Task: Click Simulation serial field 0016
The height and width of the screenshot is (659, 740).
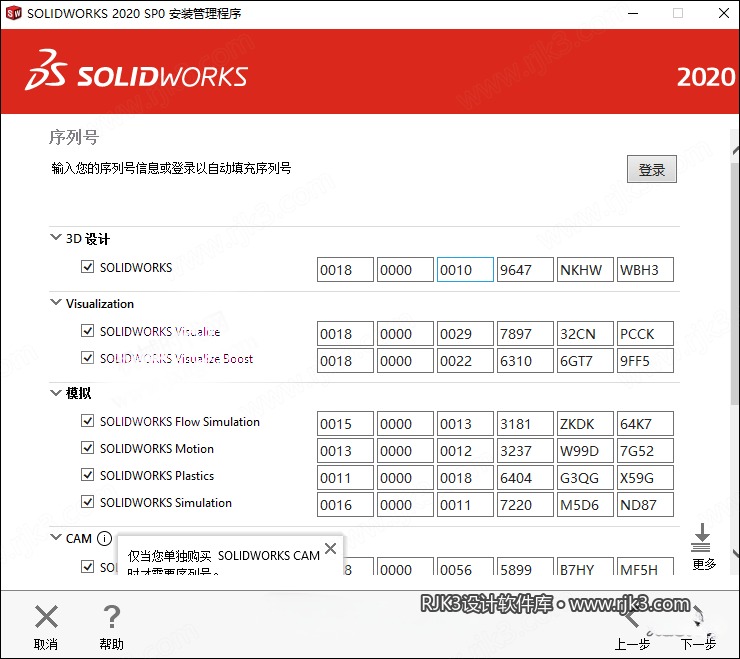Action: click(345, 504)
